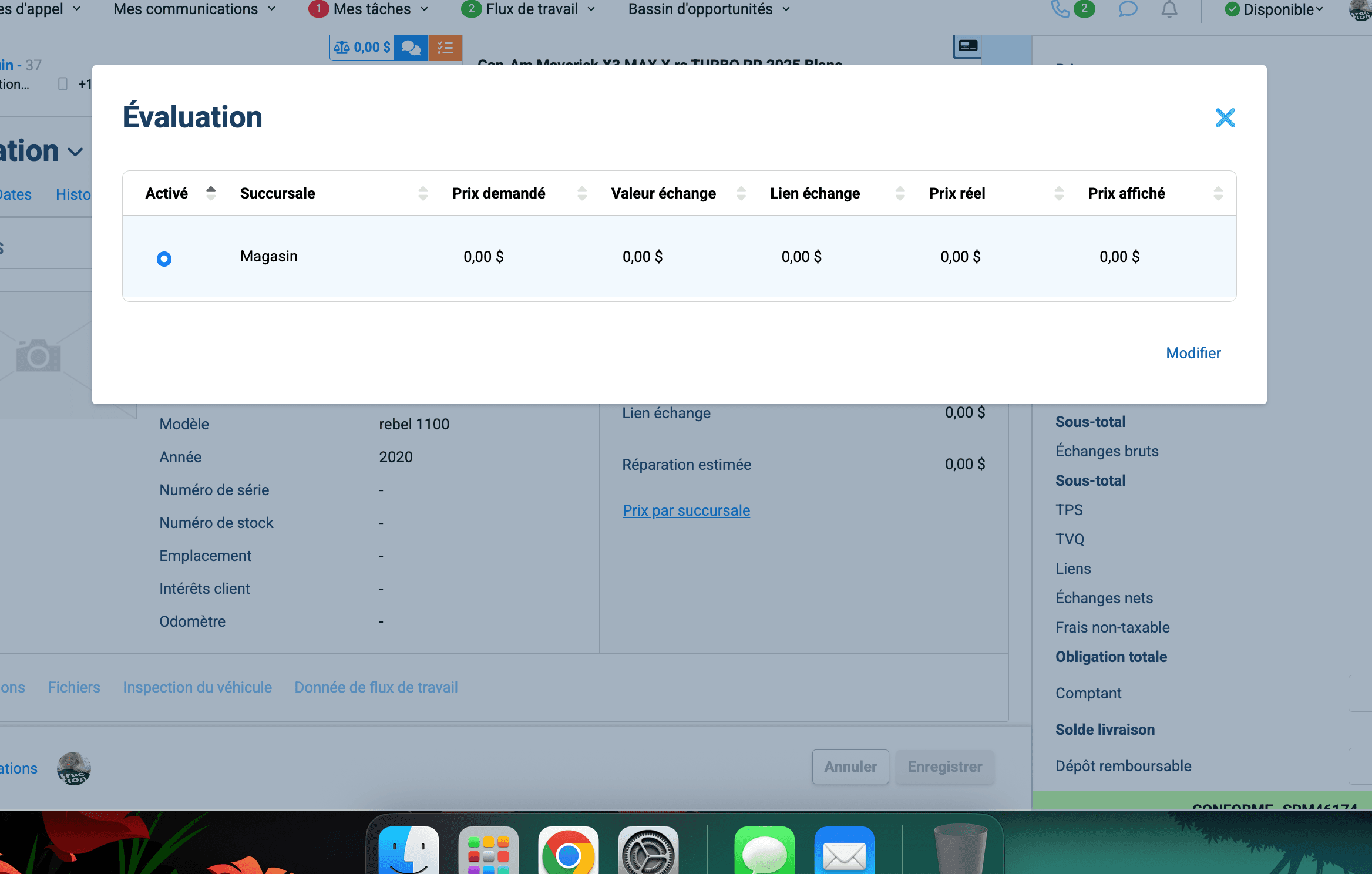
Task: Click the Magasin Prix affiché value
Action: coord(1119,257)
